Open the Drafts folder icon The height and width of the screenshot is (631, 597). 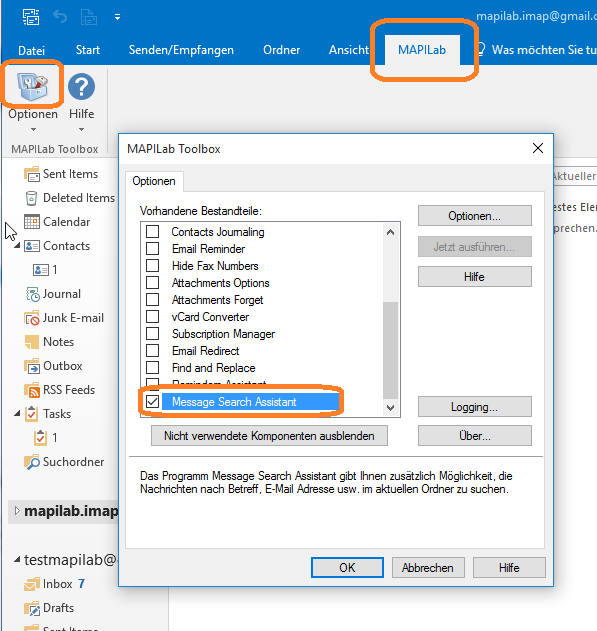[x=32, y=608]
